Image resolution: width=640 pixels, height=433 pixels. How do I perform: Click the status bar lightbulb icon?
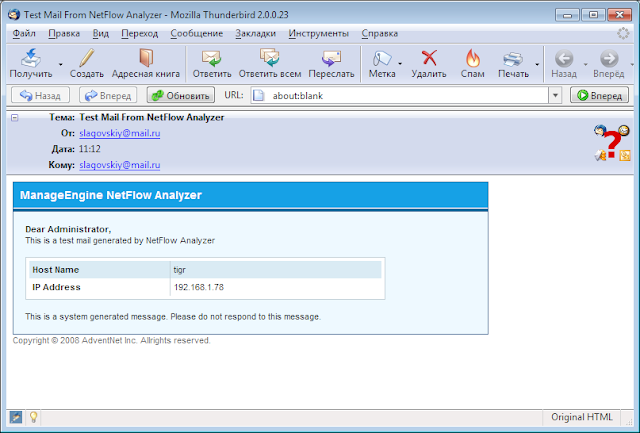coord(33,417)
